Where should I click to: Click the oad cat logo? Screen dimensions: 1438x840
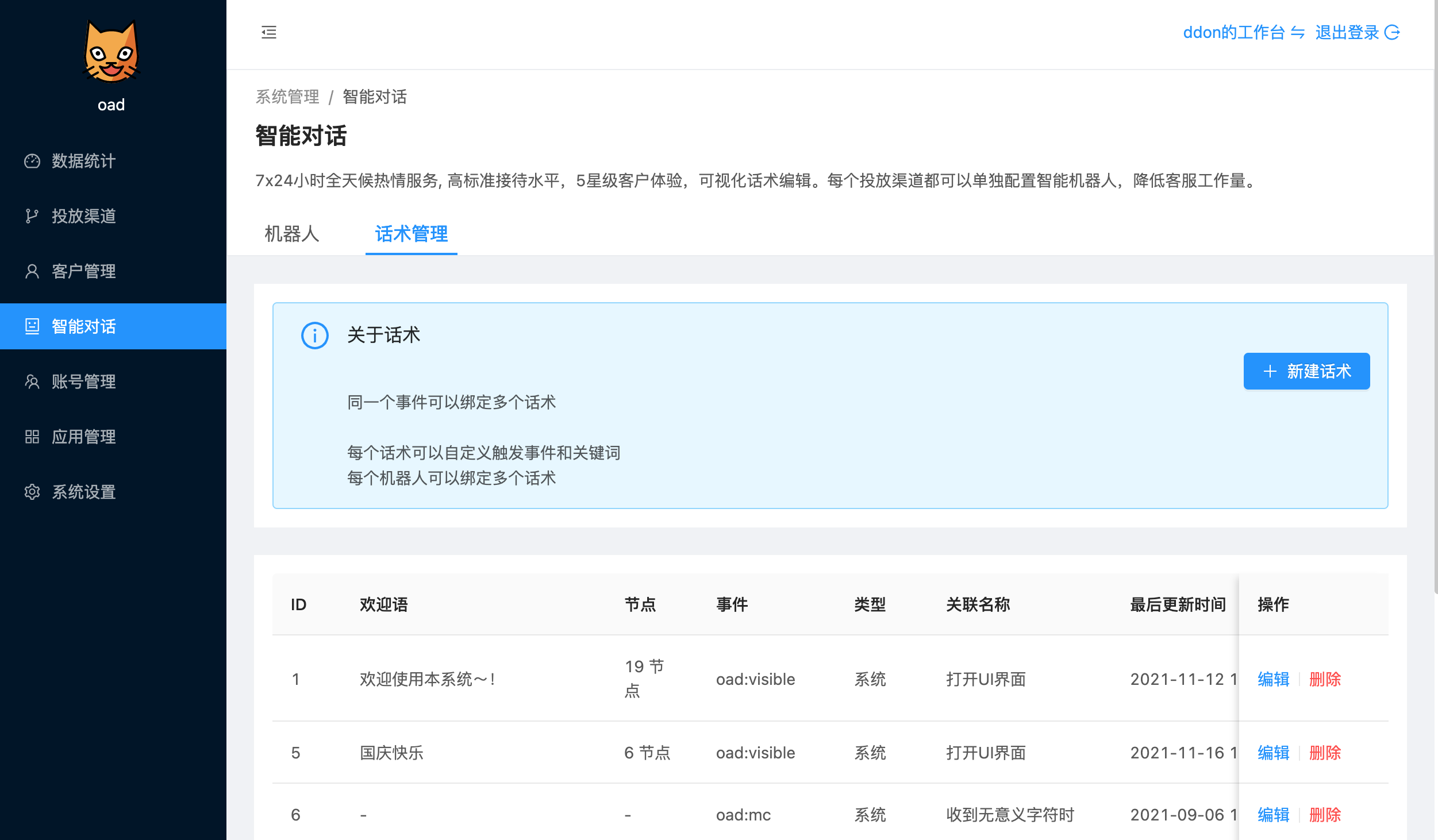click(111, 52)
